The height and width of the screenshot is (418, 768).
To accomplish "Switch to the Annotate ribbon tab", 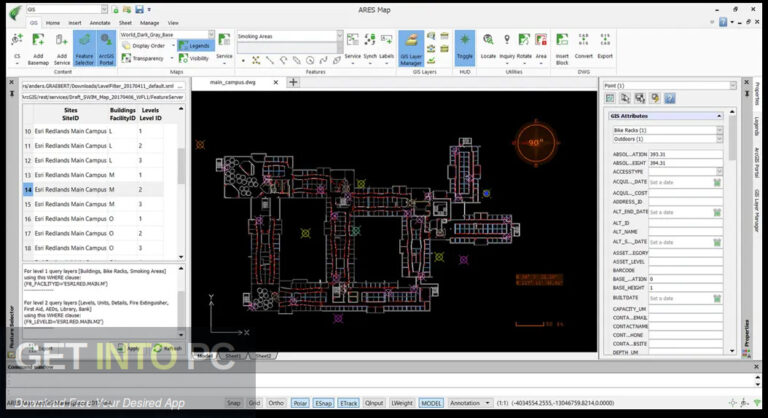I will [100, 23].
